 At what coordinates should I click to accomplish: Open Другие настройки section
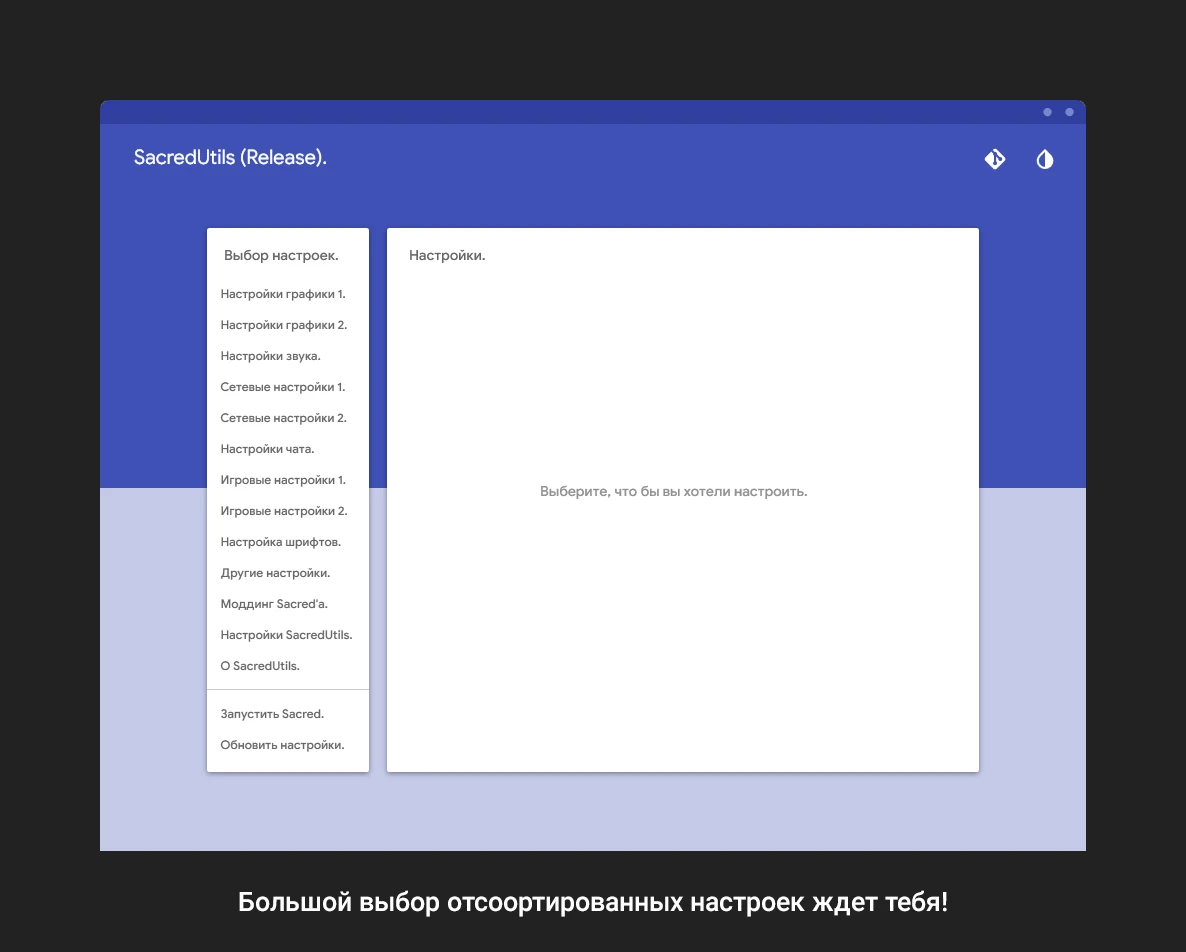274,572
